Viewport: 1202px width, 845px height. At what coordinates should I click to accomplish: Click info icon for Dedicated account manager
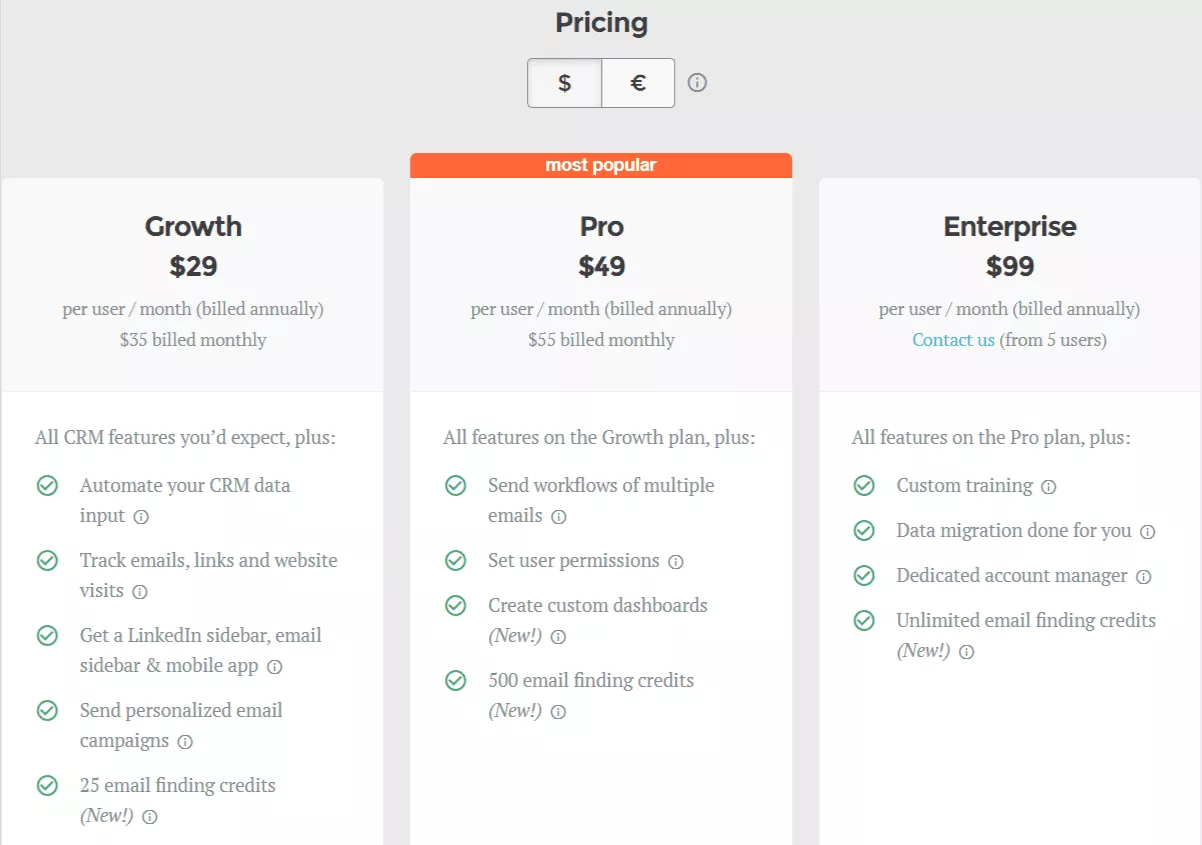1144,577
